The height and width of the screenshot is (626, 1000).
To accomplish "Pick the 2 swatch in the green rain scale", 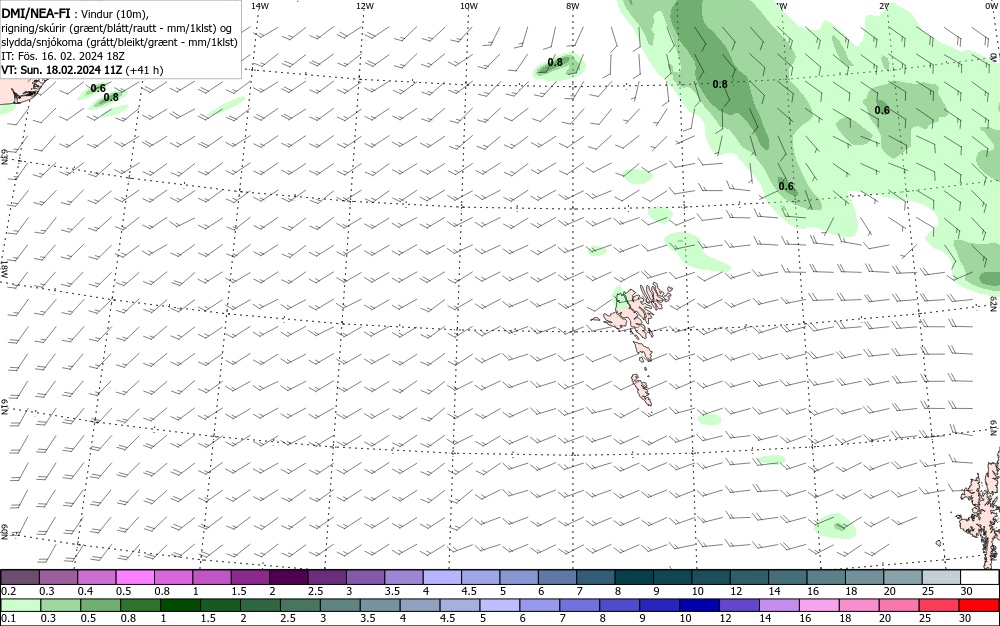I will [260, 605].
